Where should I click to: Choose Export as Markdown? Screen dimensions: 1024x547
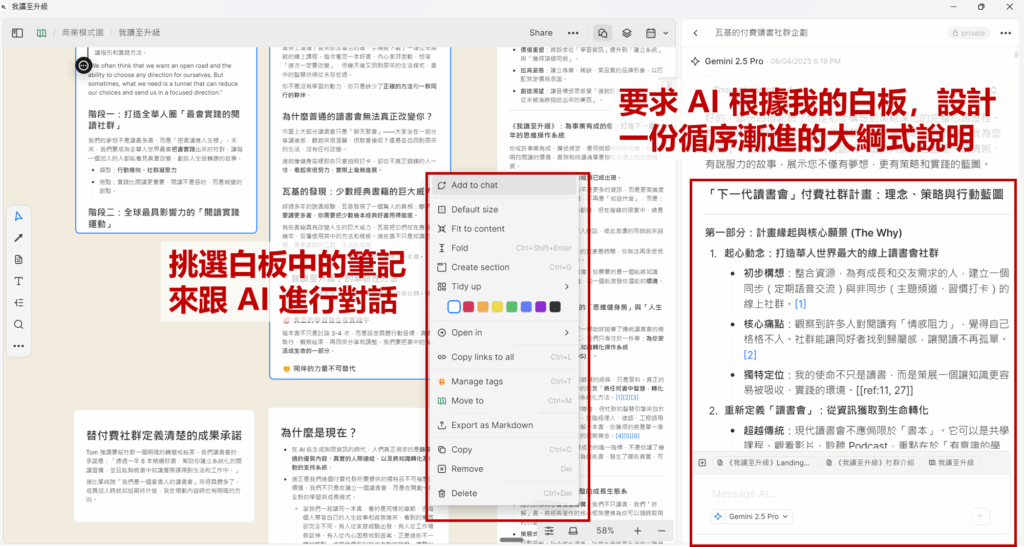[x=504, y=425]
